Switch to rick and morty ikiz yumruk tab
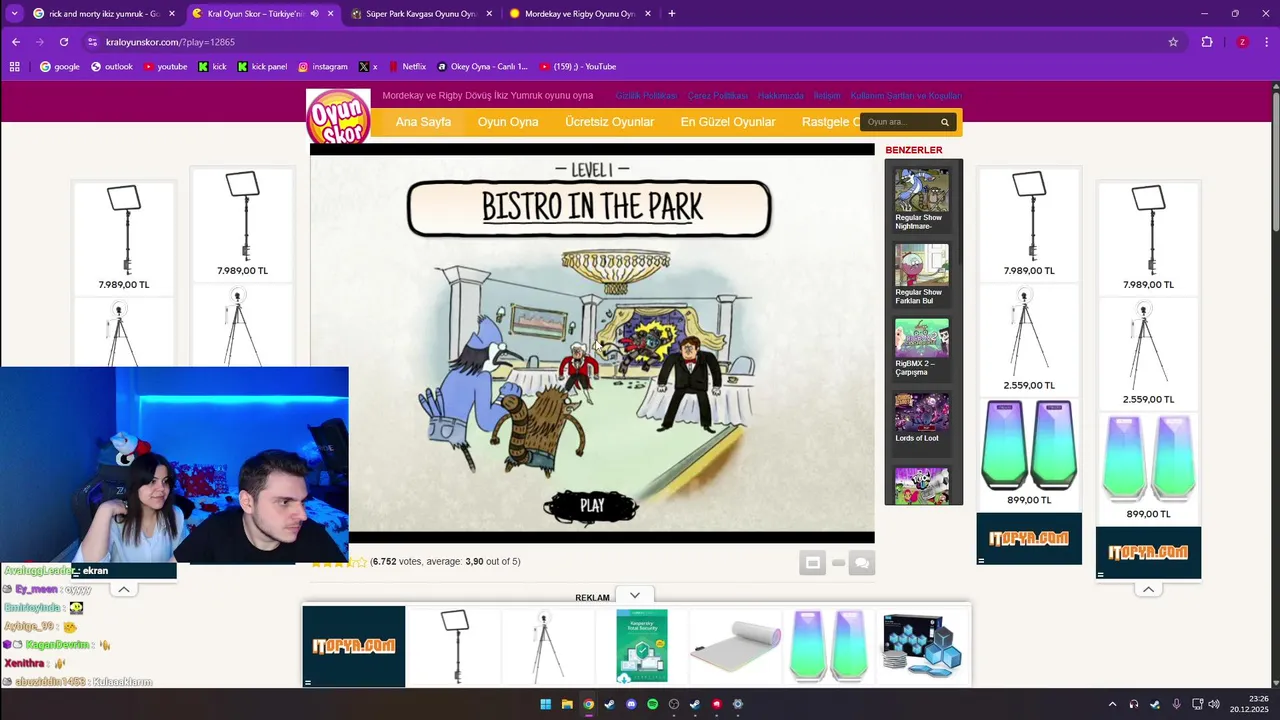The height and width of the screenshot is (720, 1280). click(x=105, y=14)
